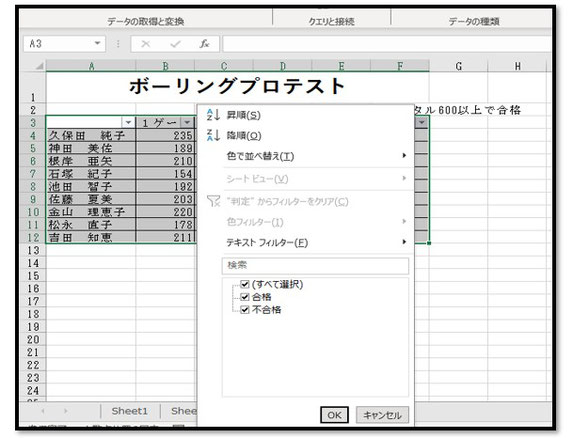Click the insert function fx icon
Viewport: 573px width, 438px height.
(x=204, y=44)
